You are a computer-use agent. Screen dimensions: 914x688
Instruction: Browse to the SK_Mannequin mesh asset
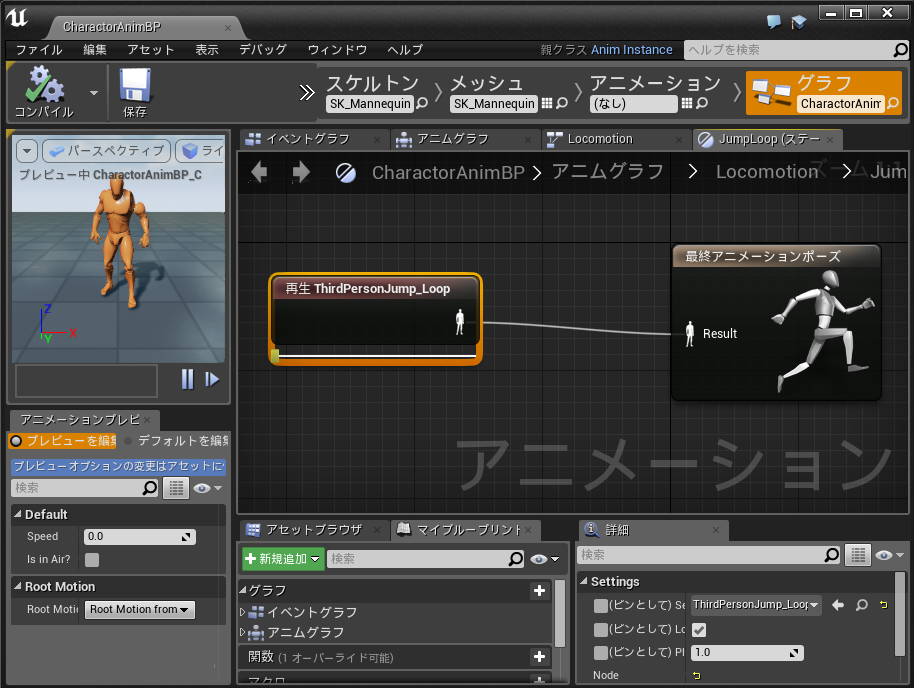tap(562, 103)
